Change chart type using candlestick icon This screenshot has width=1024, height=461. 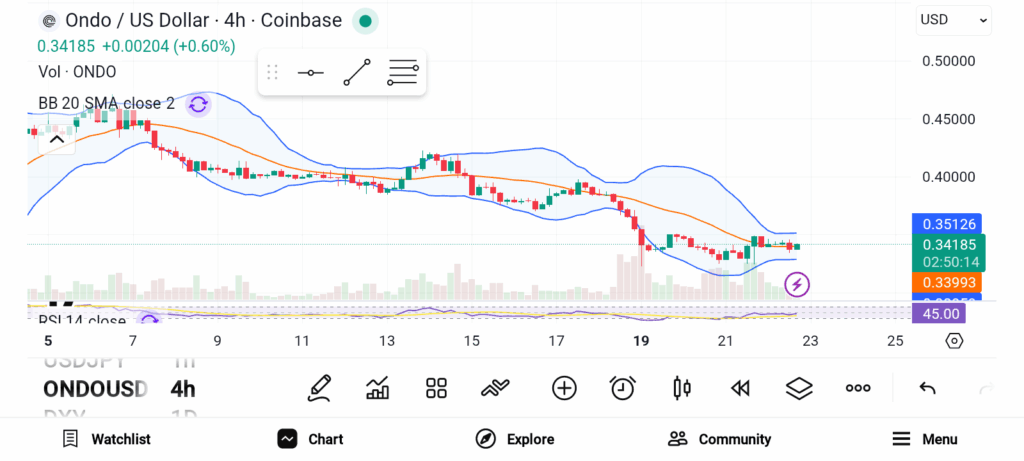[x=682, y=388]
